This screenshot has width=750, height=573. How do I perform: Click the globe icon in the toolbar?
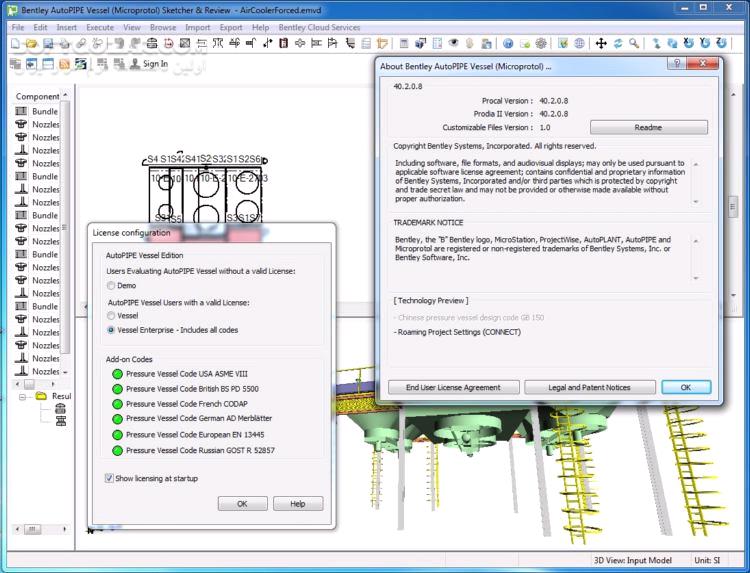pyautogui.click(x=579, y=44)
